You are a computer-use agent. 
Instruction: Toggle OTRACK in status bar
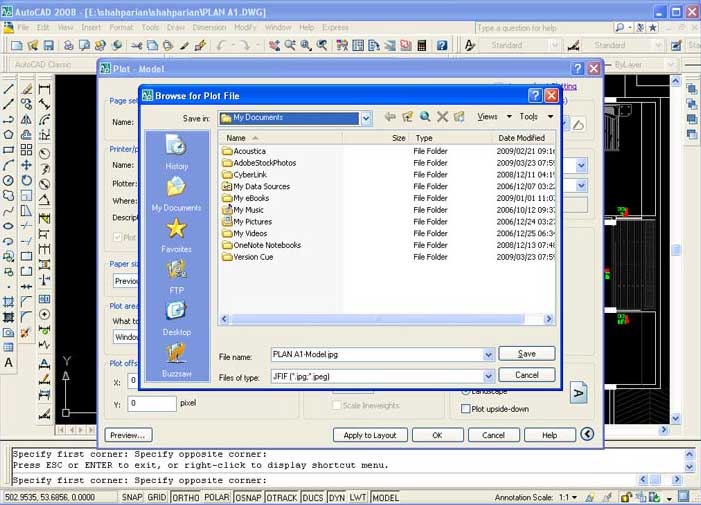(x=282, y=497)
